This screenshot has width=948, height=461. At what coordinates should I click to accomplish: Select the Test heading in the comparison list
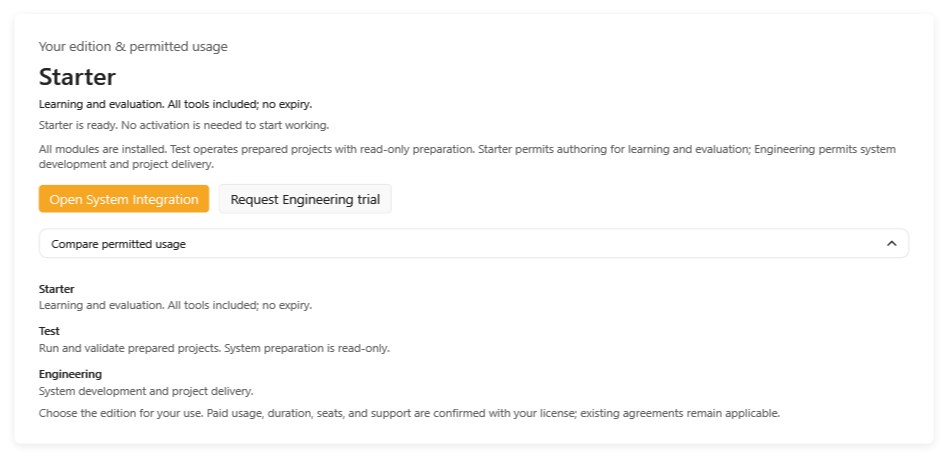click(49, 332)
